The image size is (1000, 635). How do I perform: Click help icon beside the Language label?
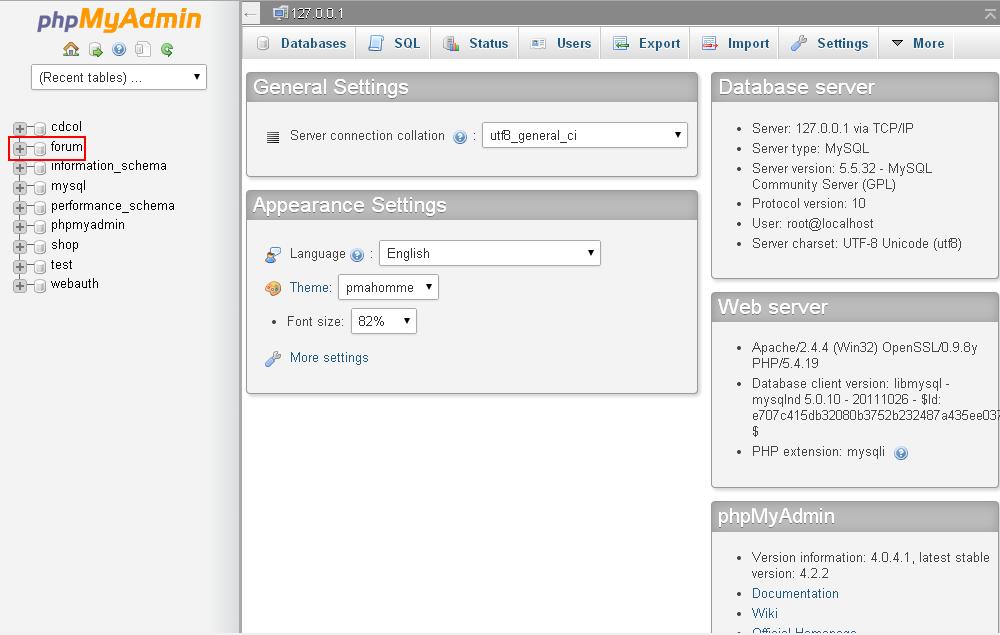tap(357, 255)
